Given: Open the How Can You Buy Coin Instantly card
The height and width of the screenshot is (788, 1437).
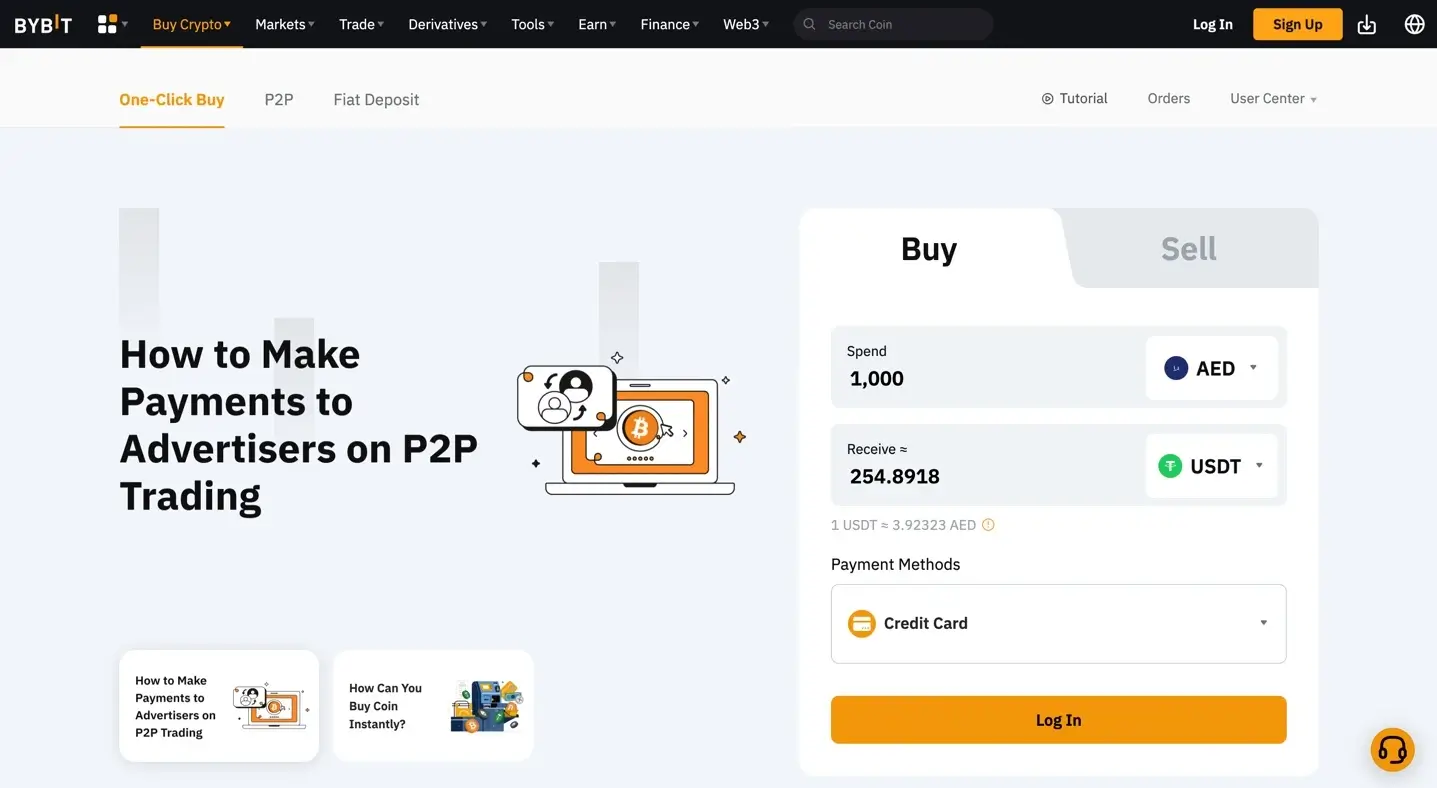Looking at the screenshot, I should pos(433,706).
